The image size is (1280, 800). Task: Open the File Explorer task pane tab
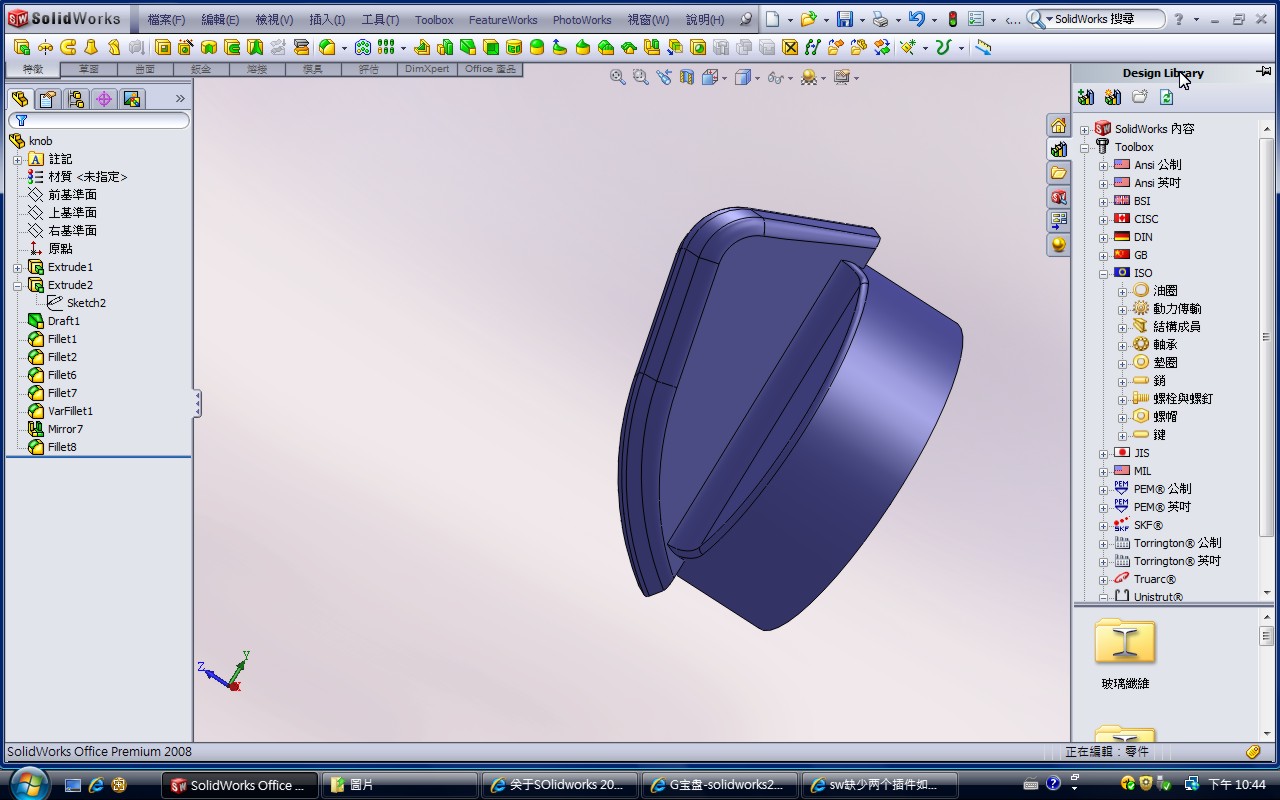click(x=1058, y=173)
